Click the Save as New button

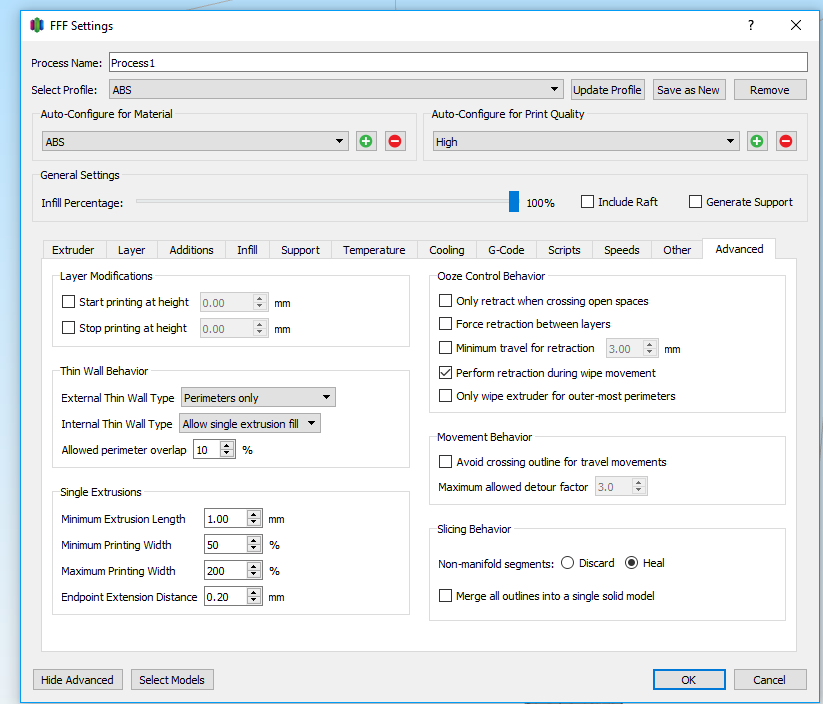pyautogui.click(x=688, y=90)
